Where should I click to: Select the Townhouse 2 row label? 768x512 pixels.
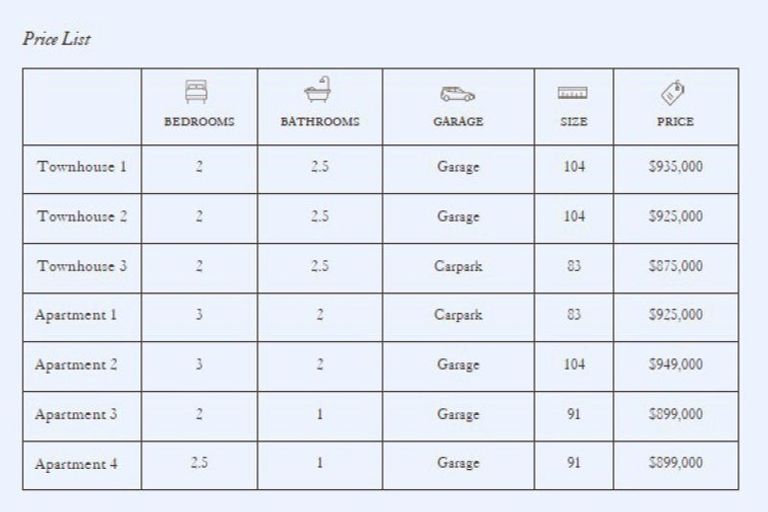[x=82, y=217]
